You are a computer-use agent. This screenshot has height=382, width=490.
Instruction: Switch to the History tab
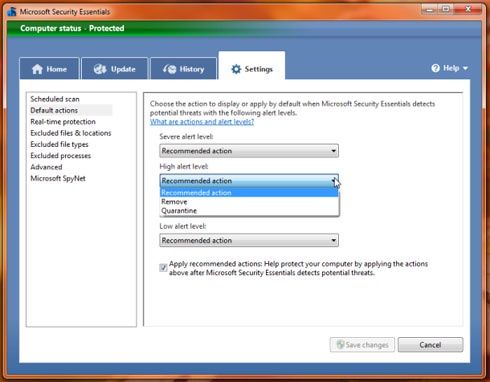point(184,69)
